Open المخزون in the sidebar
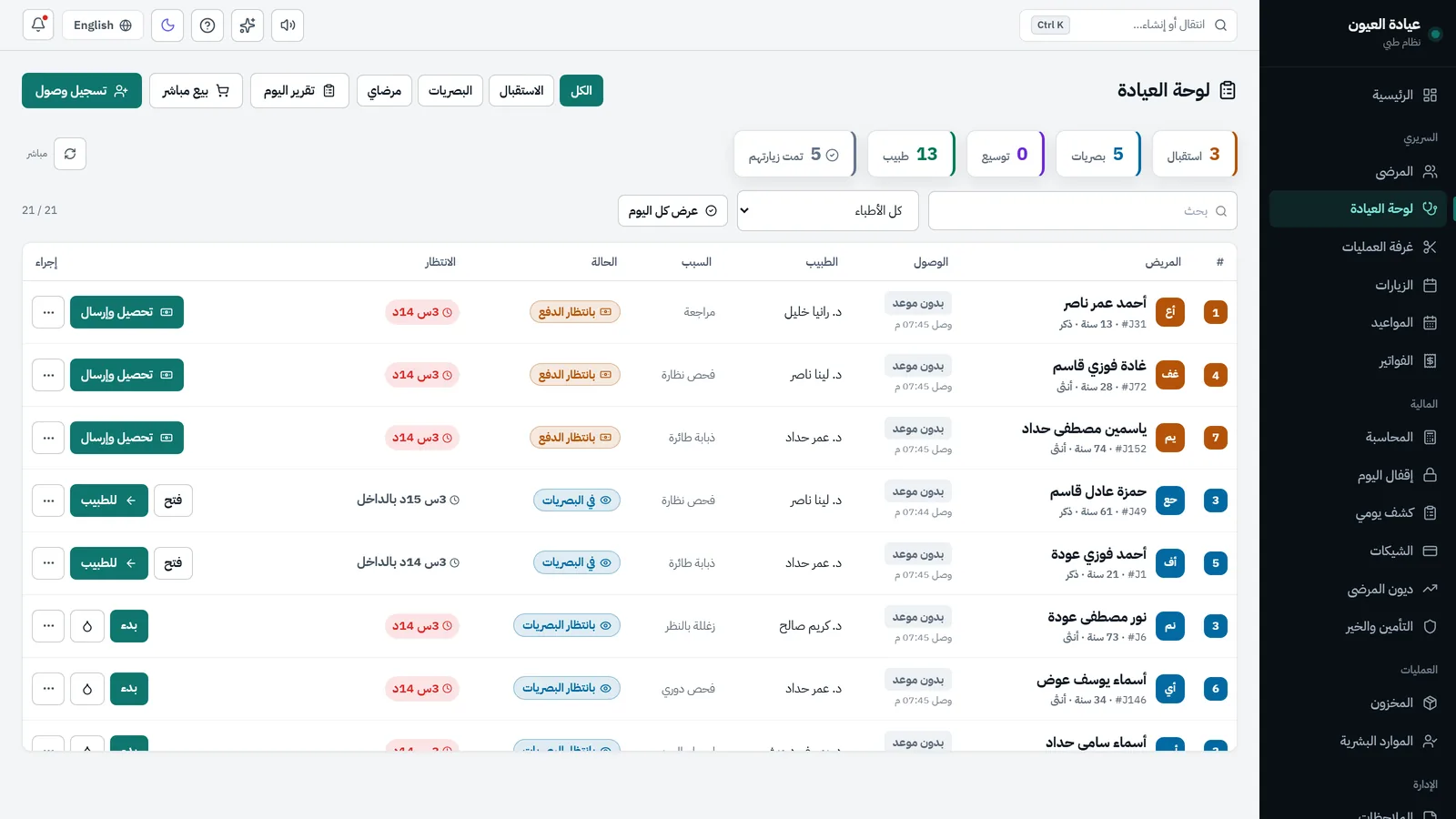 click(x=1358, y=703)
